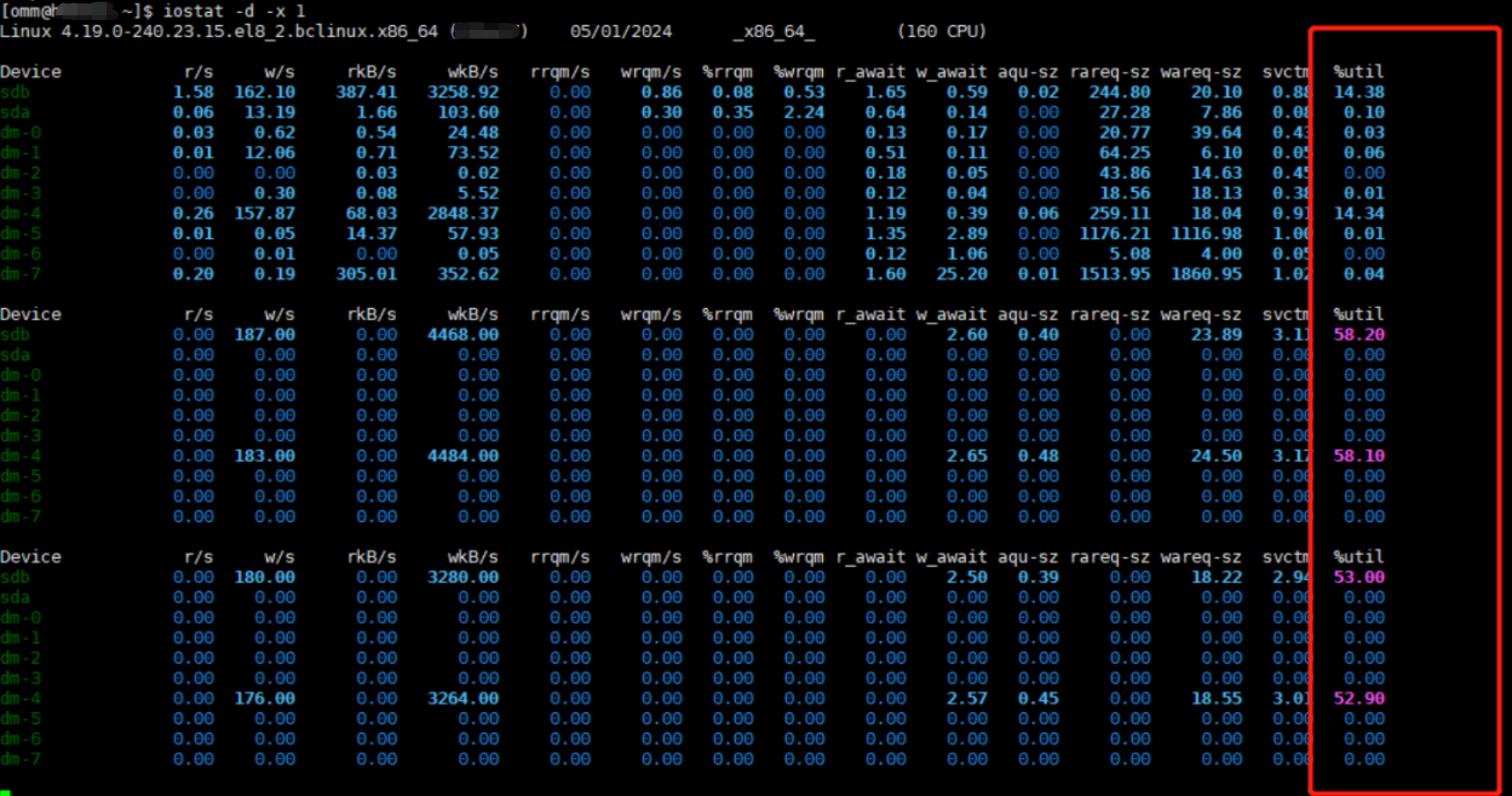Click the rareq-sz value 20.77
Image resolution: width=1512 pixels, height=796 pixels.
(x=1125, y=132)
